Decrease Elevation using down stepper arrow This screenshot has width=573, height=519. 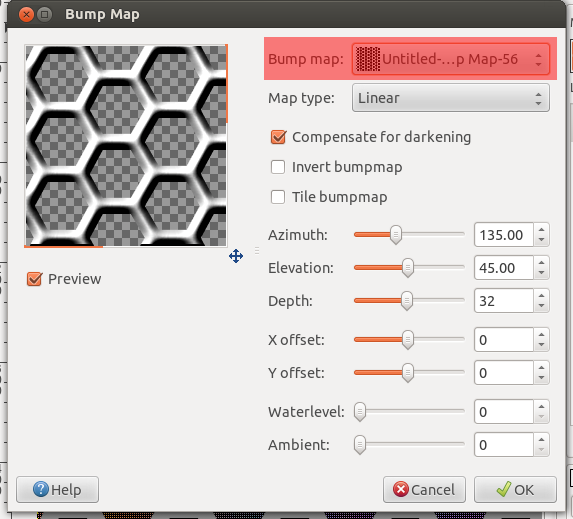(541, 273)
